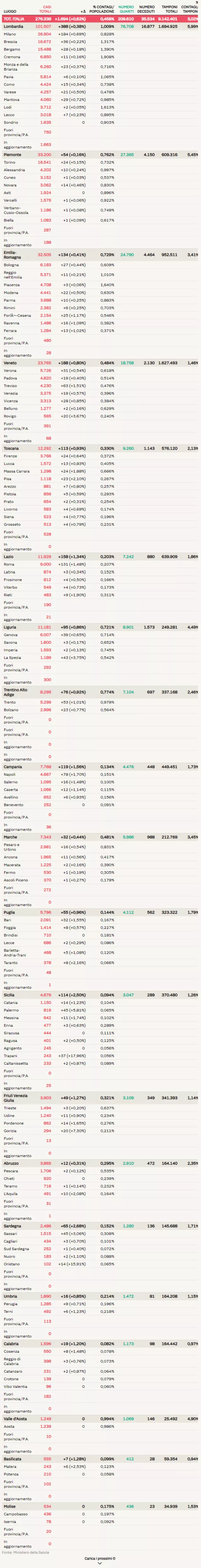Click the TAMPONI TOTALI column header
Image resolution: width=201 pixels, height=1568 pixels.
point(170,9)
